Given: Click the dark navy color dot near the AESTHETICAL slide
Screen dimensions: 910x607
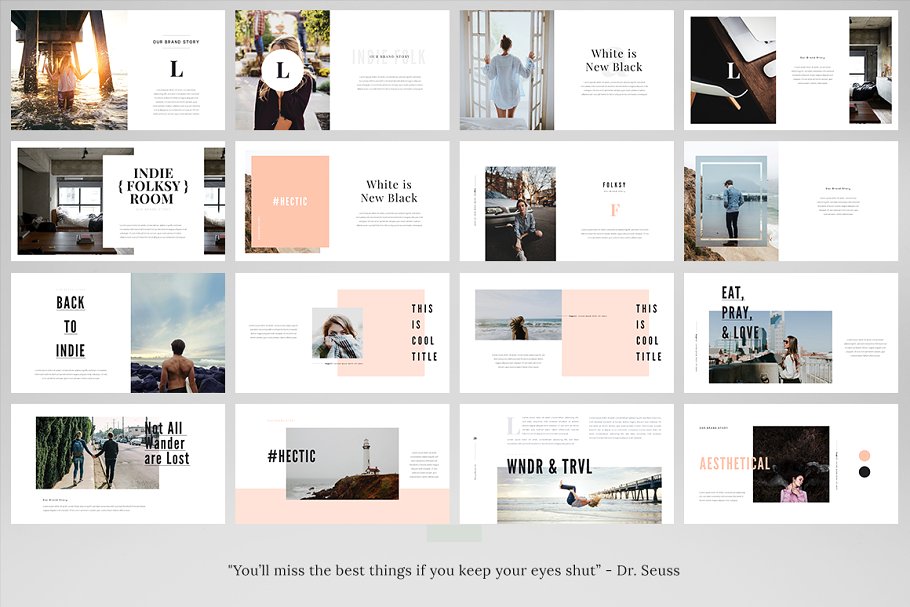Looking at the screenshot, I should click(864, 471).
